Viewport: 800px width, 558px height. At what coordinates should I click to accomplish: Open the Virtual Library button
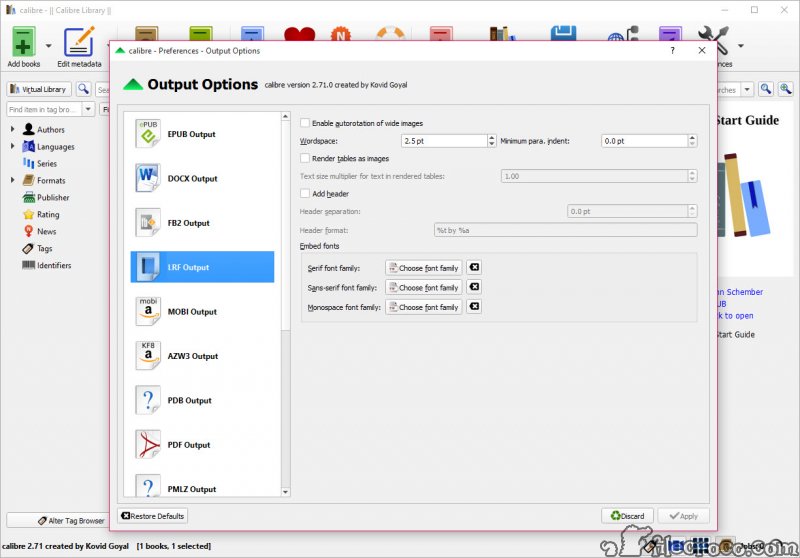(x=39, y=89)
